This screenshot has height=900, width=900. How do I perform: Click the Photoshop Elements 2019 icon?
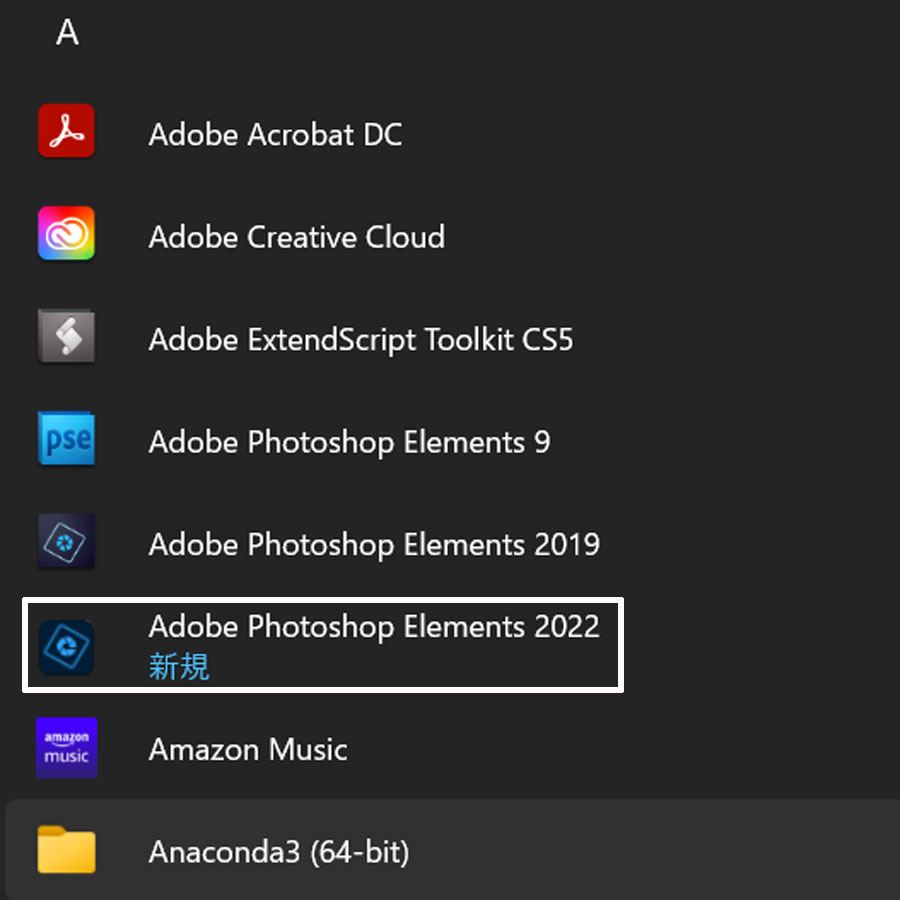click(66, 541)
